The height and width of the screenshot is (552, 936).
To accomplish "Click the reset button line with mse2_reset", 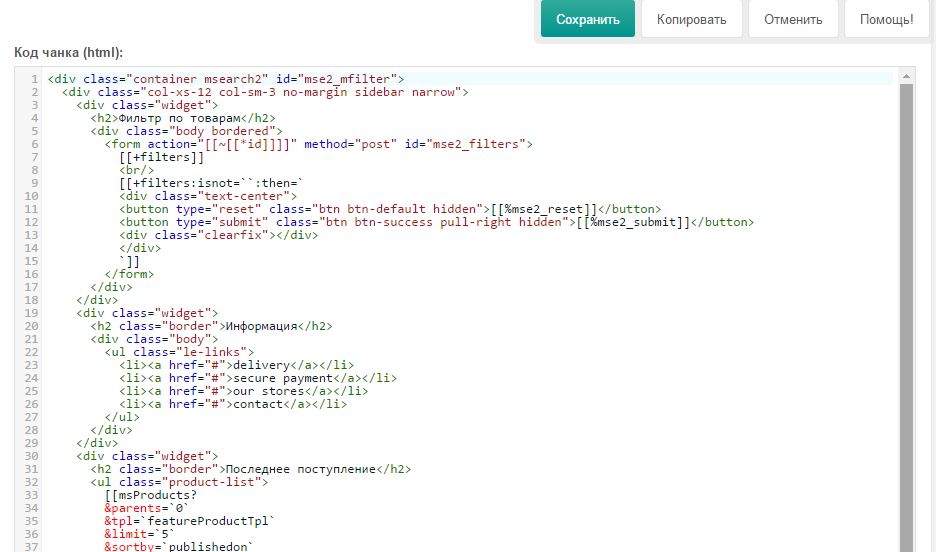I will [390, 209].
